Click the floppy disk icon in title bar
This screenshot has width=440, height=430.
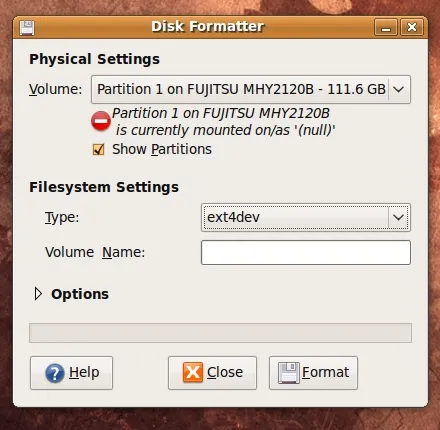[27, 28]
